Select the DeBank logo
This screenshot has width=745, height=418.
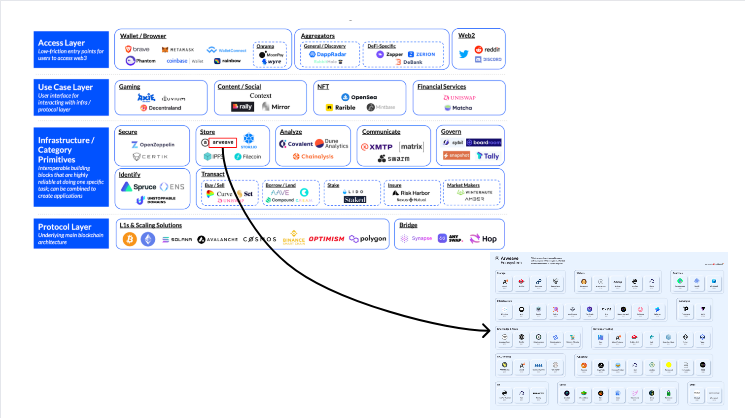tap(409, 62)
